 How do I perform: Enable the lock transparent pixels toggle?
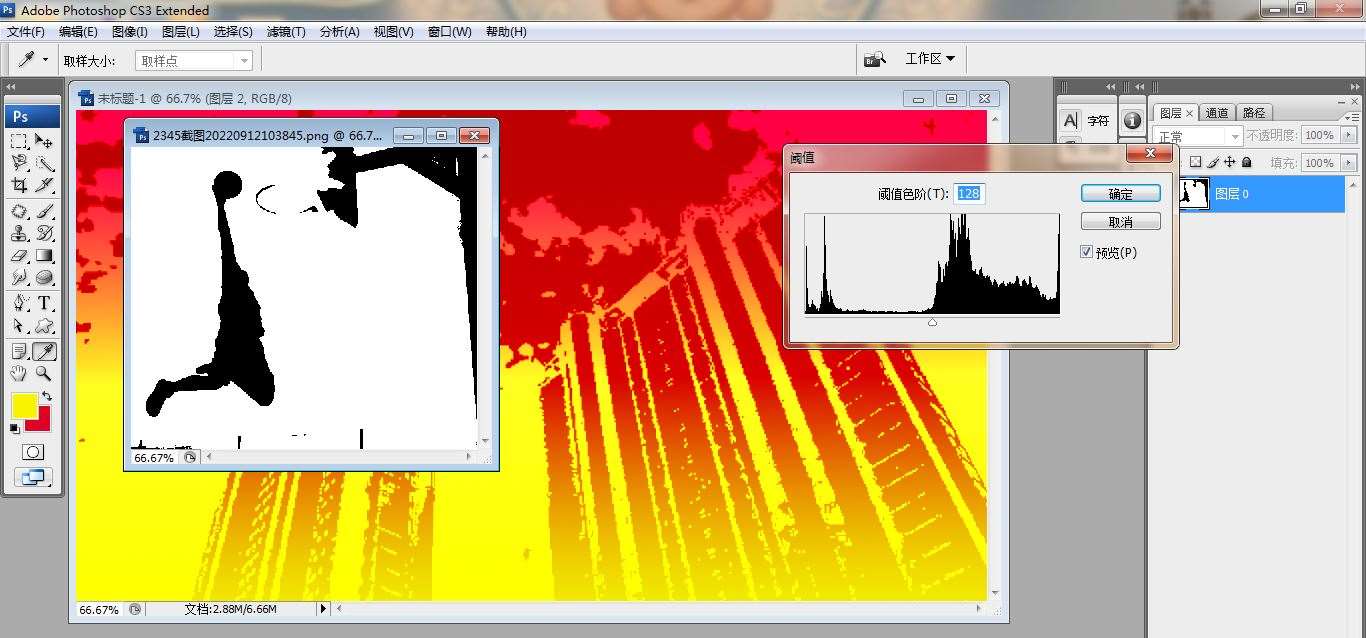click(x=1195, y=163)
